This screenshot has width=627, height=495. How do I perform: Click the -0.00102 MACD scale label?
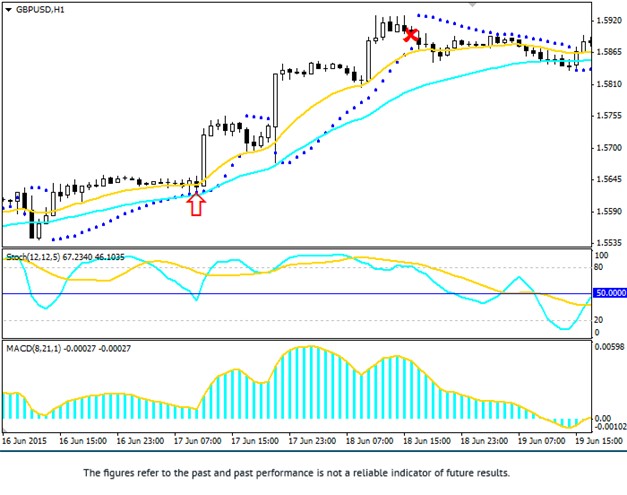coord(611,427)
